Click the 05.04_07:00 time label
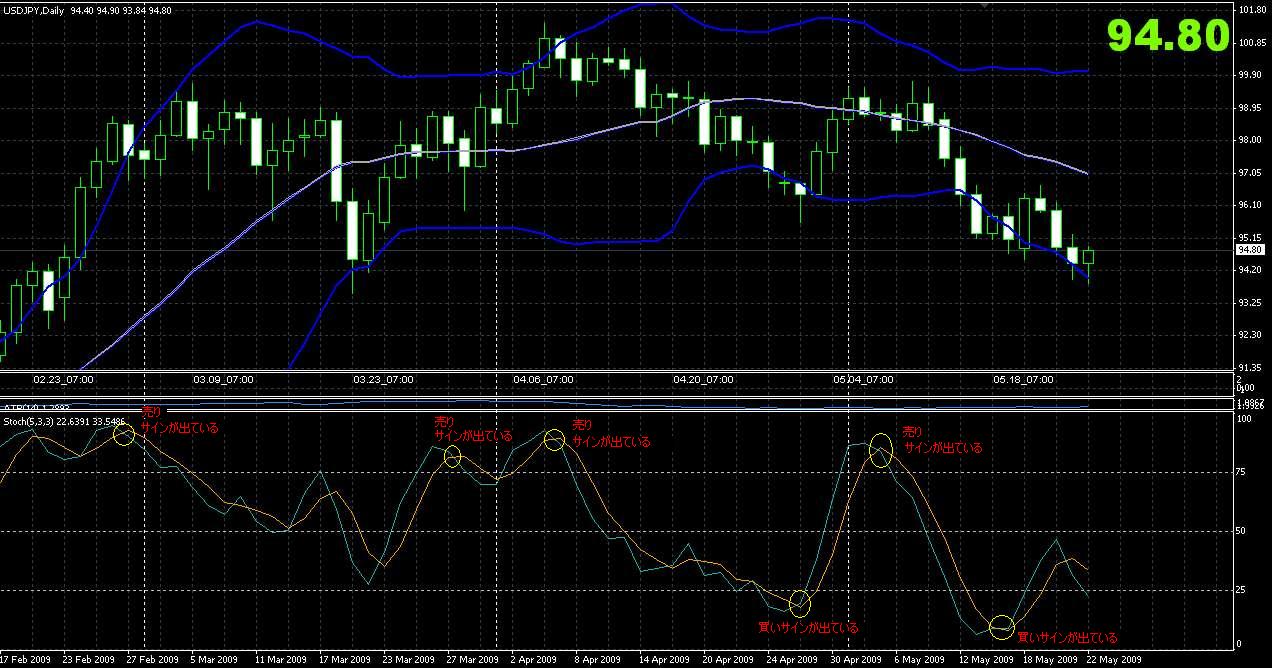The height and width of the screenshot is (668, 1272). [x=863, y=380]
